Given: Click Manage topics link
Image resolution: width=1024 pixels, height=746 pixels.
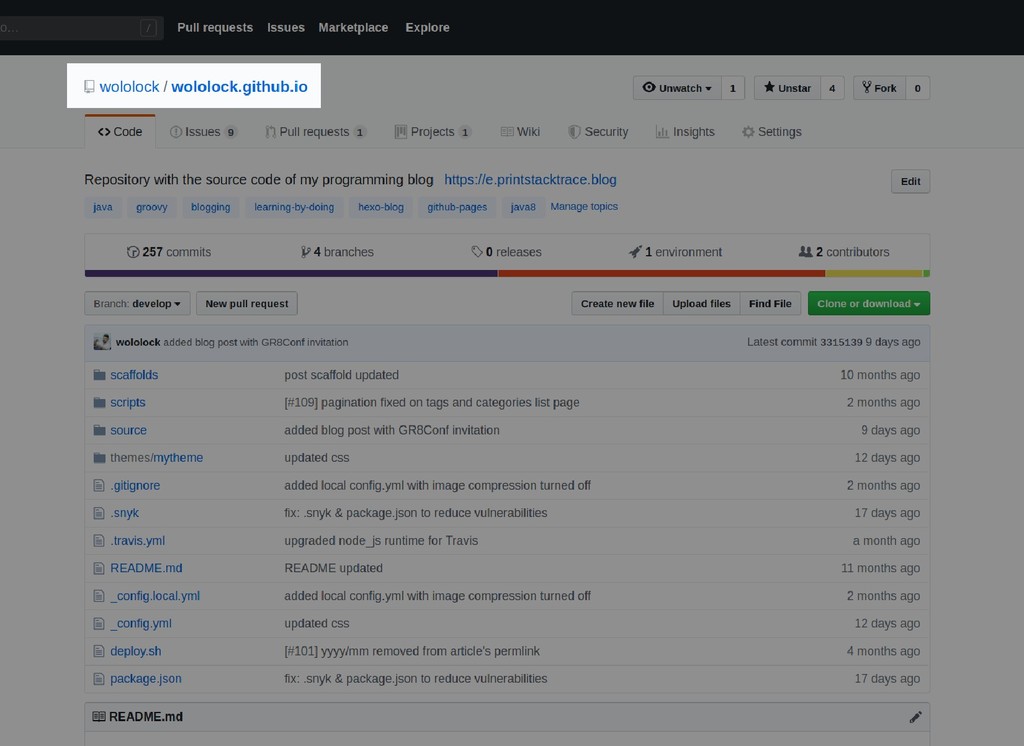Looking at the screenshot, I should [584, 206].
